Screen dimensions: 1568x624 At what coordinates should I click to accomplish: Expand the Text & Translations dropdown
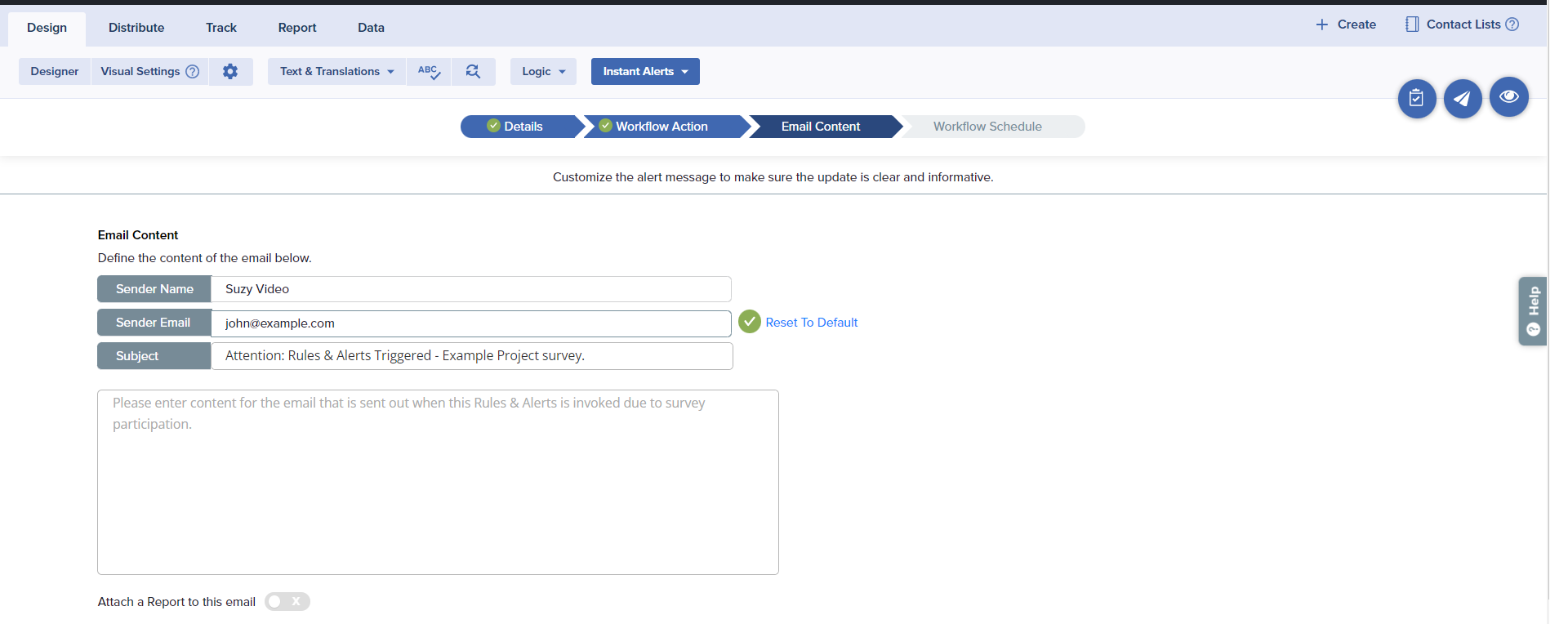click(x=336, y=72)
